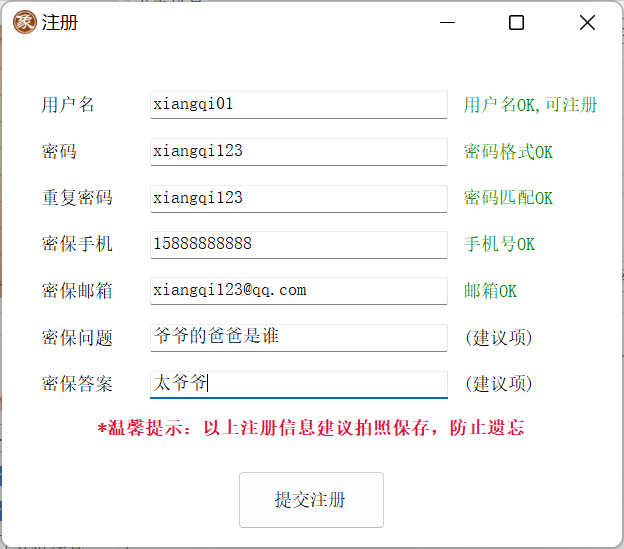The image size is (624, 549).
Task: Click the 密码匹配OK validation text
Action: click(x=508, y=198)
